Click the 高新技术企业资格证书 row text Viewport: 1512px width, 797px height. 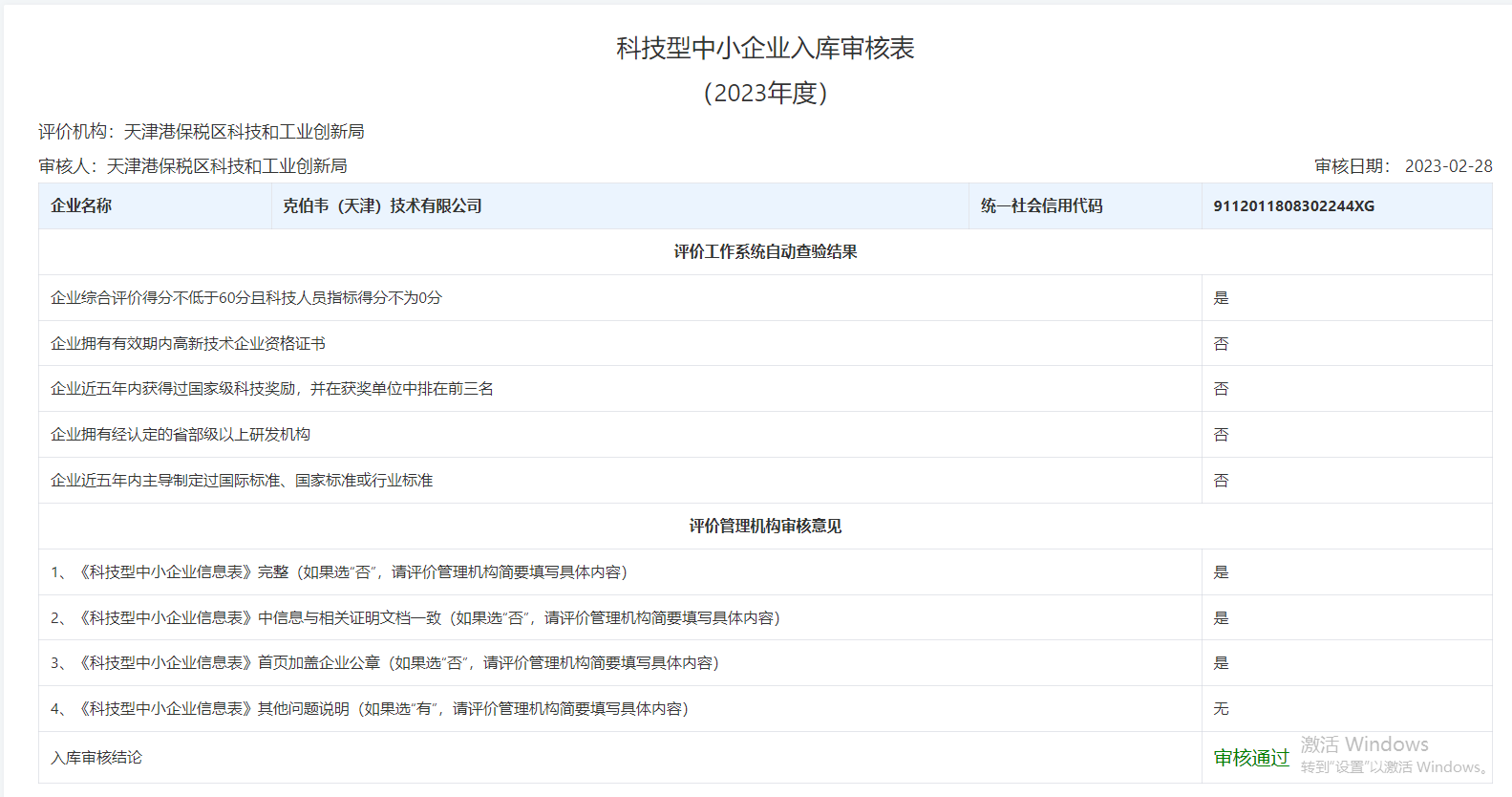pyautogui.click(x=187, y=344)
